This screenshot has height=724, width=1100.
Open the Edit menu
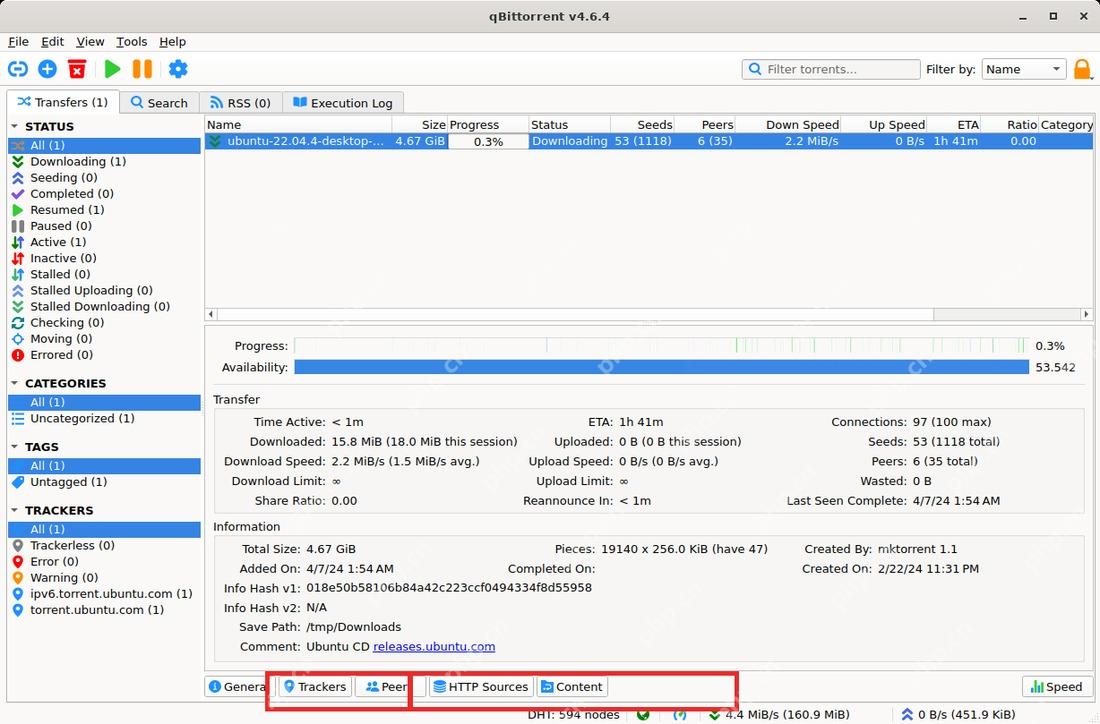coord(53,41)
